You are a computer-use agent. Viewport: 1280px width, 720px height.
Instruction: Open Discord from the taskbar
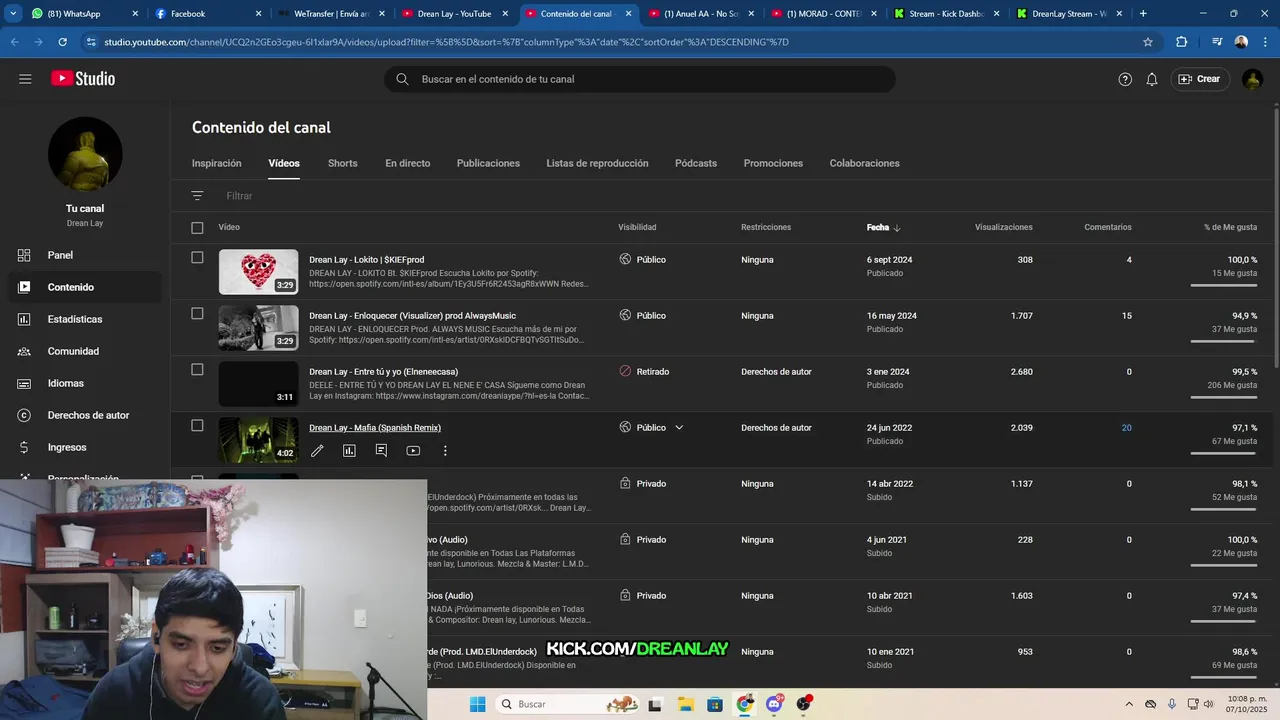pyautogui.click(x=774, y=704)
